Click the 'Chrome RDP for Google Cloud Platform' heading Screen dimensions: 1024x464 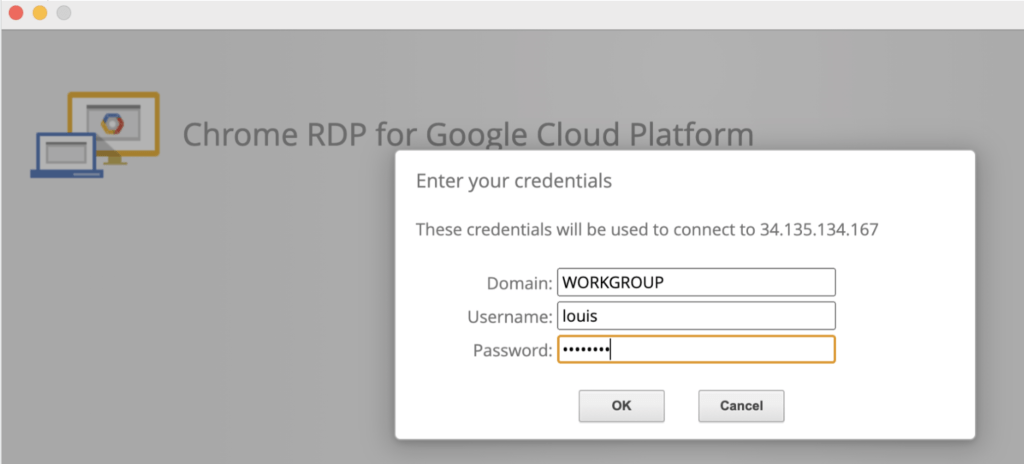click(467, 134)
